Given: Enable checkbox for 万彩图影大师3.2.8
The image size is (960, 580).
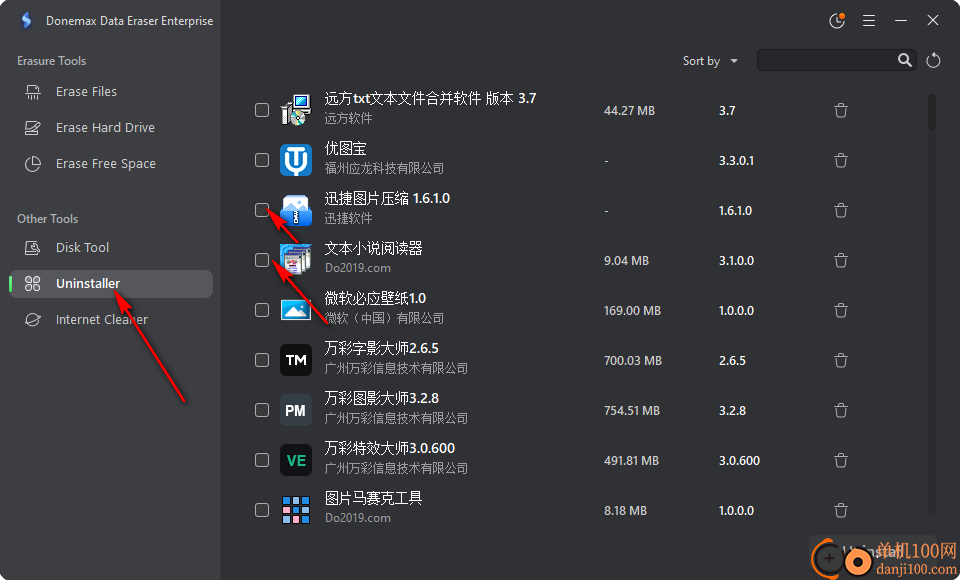Looking at the screenshot, I should coord(262,410).
